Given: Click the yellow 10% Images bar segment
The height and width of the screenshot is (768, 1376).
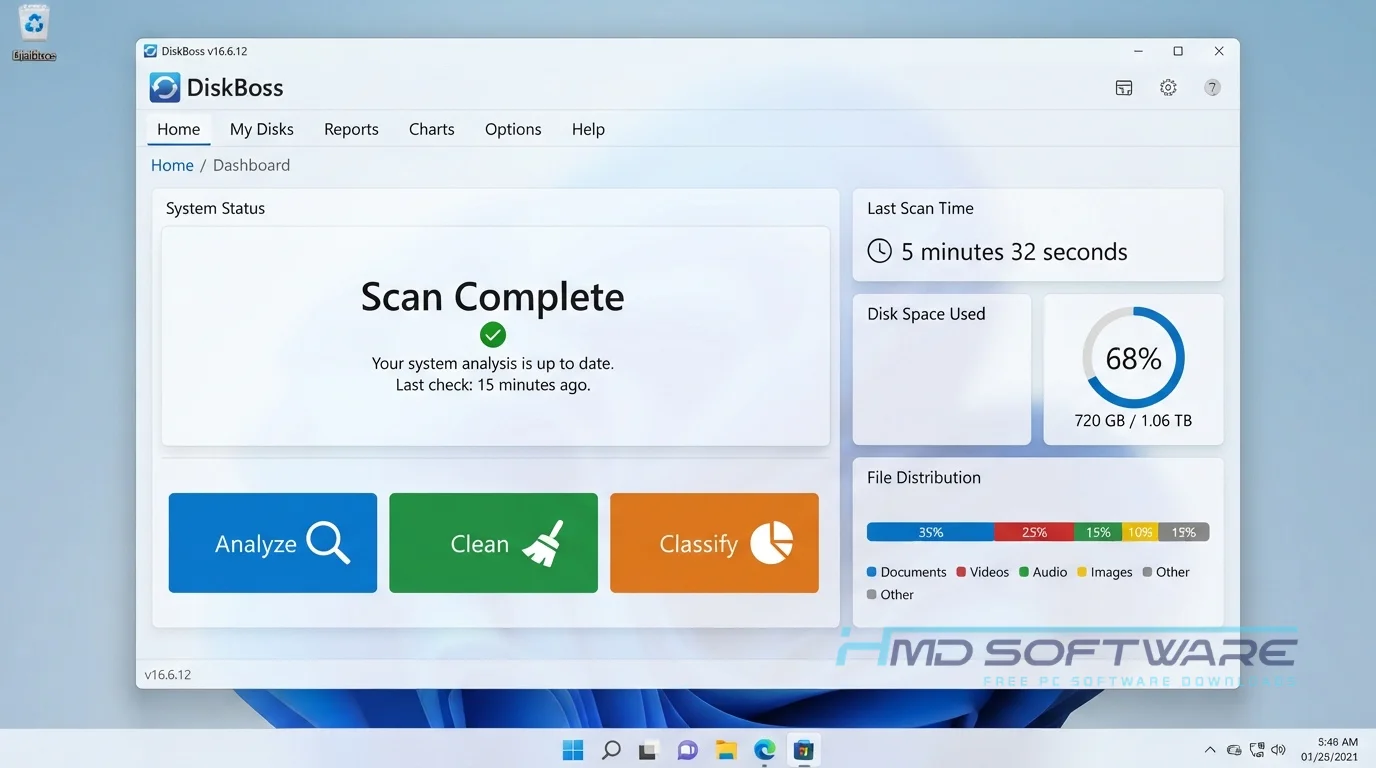Looking at the screenshot, I should pos(1141,532).
